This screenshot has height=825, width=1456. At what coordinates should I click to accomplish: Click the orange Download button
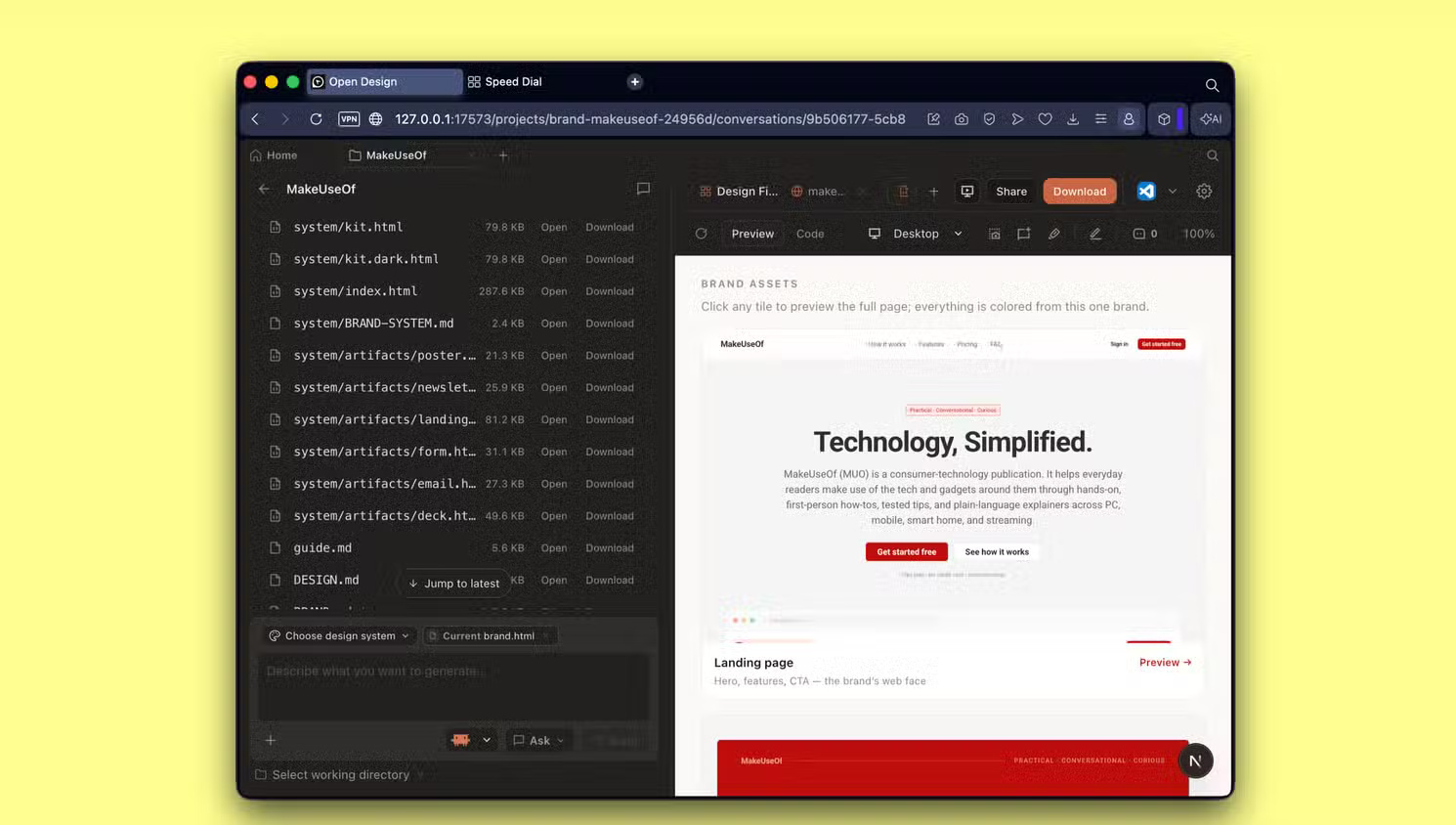(1080, 192)
